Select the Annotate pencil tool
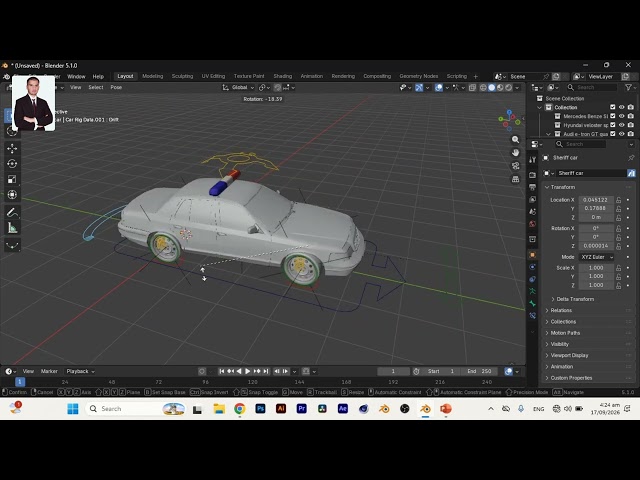 12,213
